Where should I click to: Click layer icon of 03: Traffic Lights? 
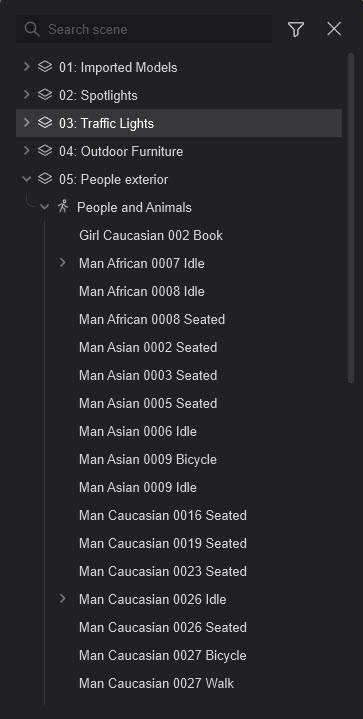(44, 123)
